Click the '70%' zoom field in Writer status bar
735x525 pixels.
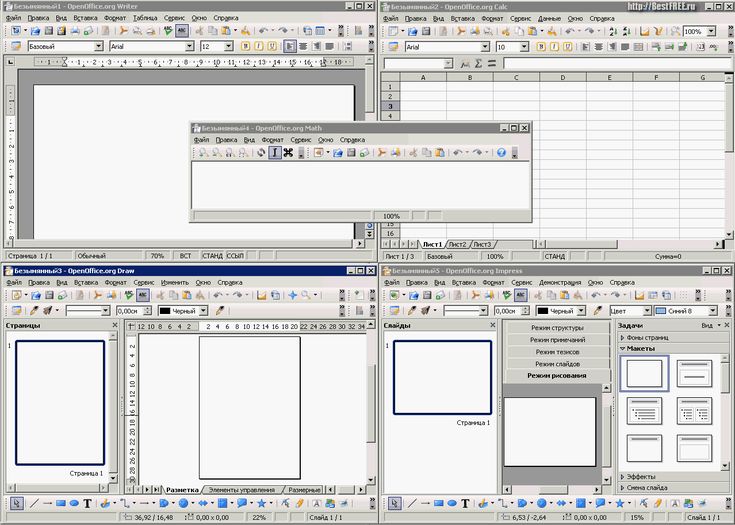(157, 255)
